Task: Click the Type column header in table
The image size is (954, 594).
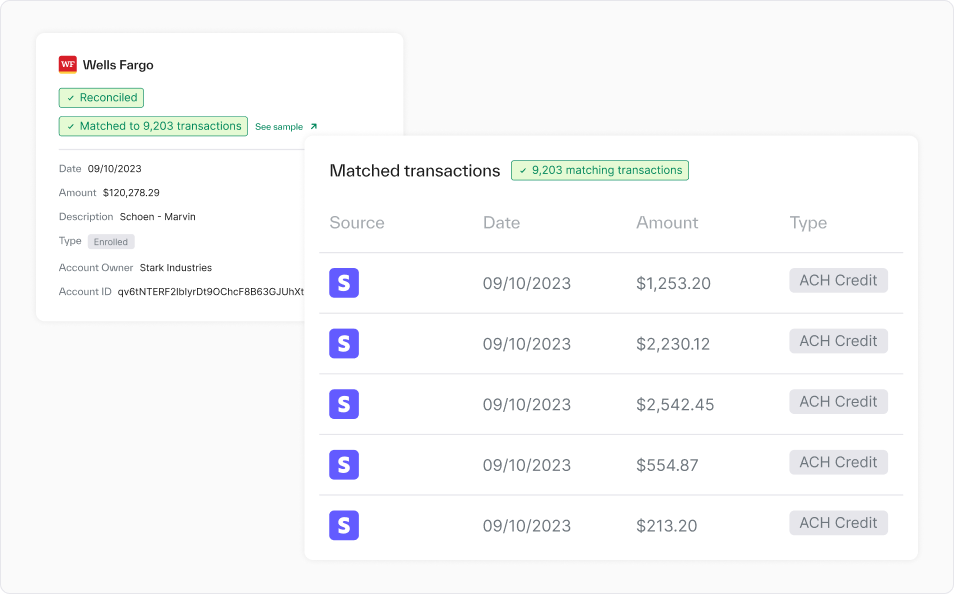Action: [808, 223]
